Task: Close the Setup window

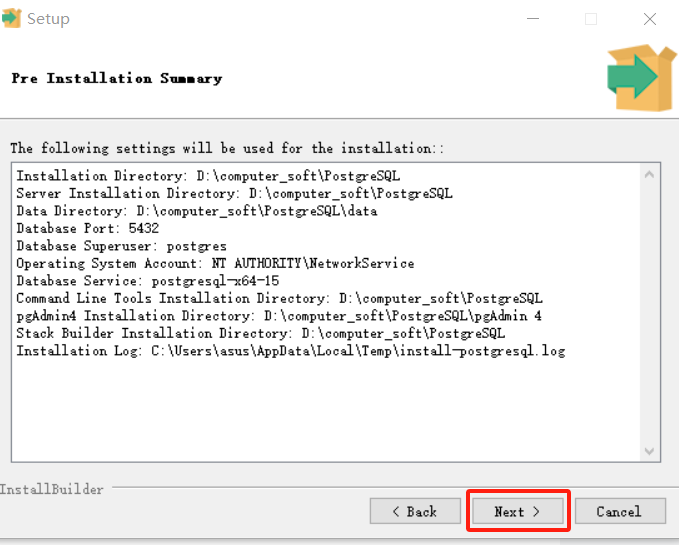Action: coord(650,19)
